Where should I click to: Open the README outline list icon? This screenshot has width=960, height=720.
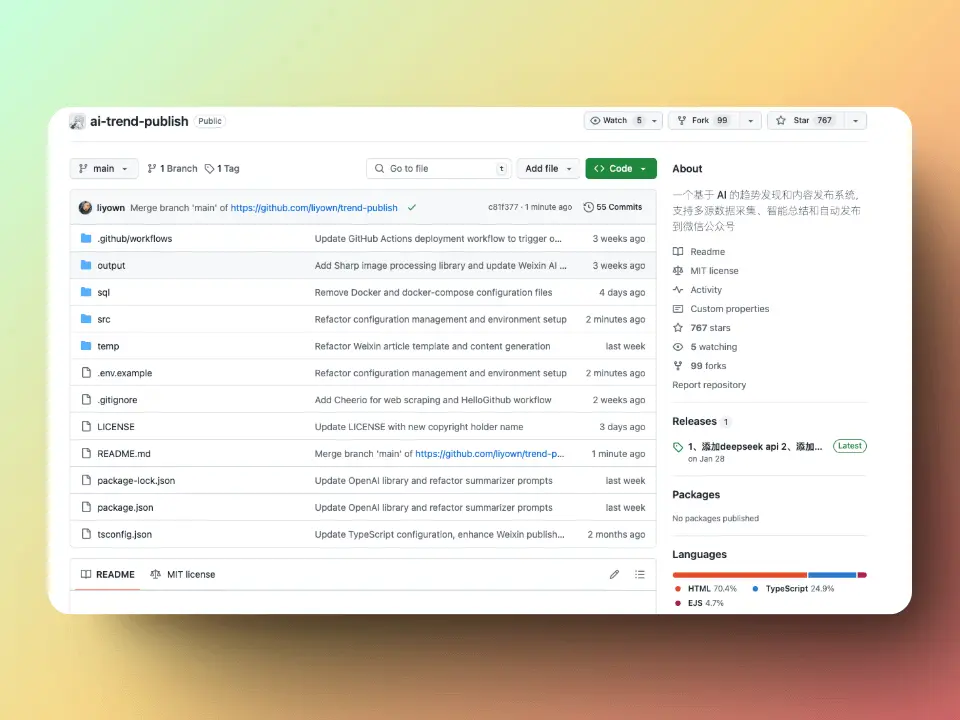coord(640,575)
